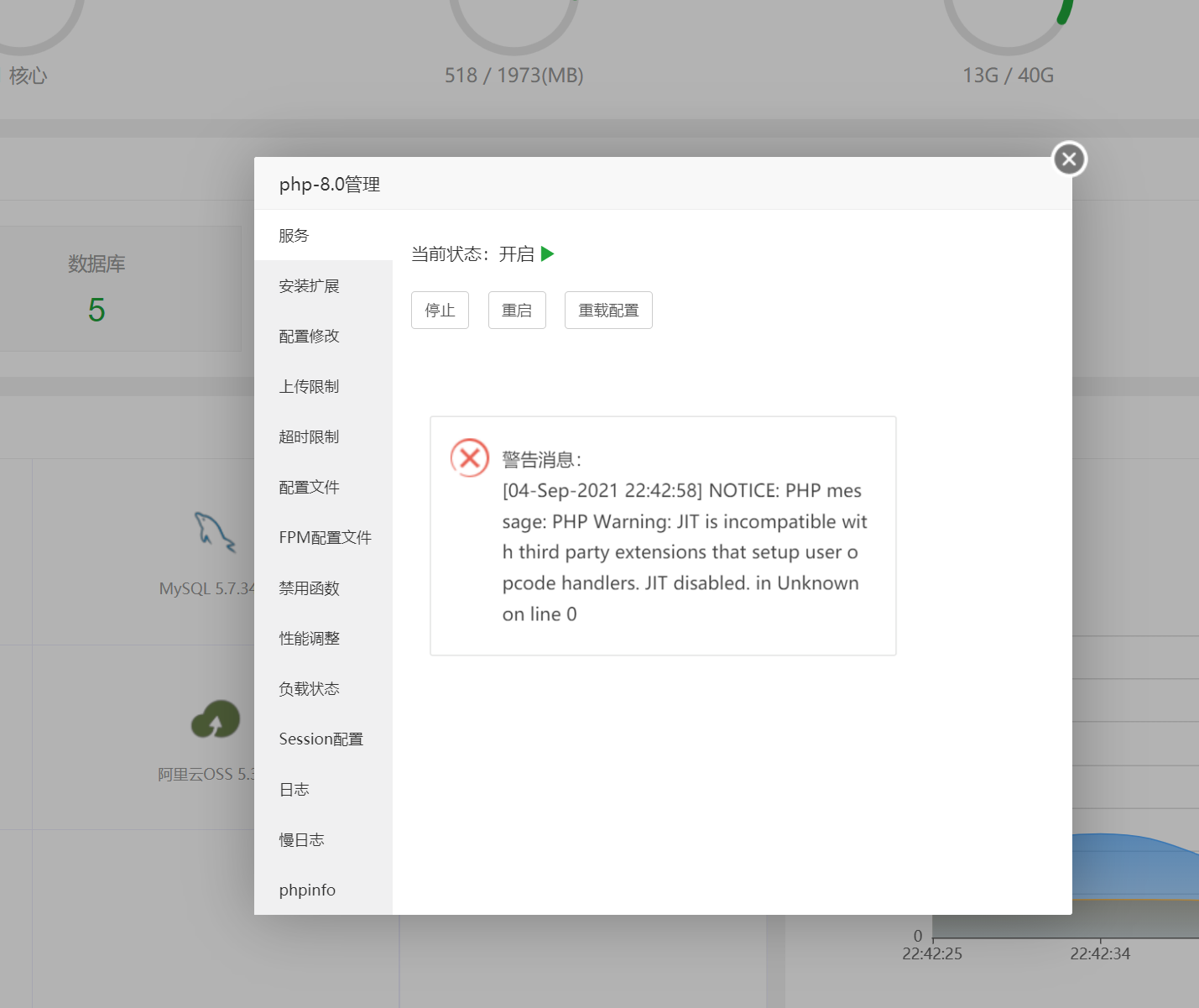View 负载状态 section
Screen dimensions: 1199x1008
tap(323, 688)
